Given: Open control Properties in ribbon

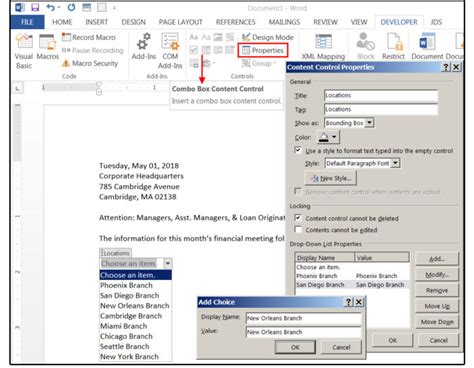Looking at the screenshot, I should pyautogui.click(x=263, y=50).
